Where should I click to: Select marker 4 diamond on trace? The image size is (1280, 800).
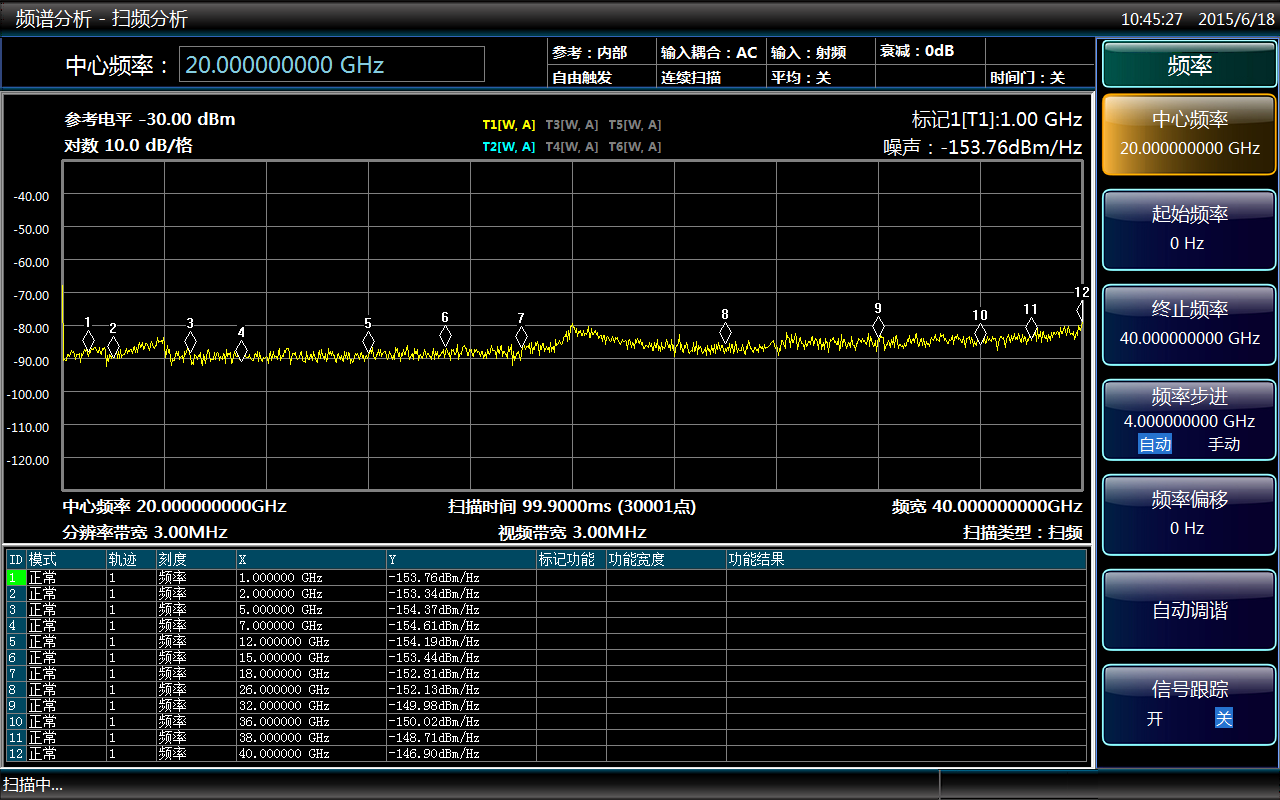pos(241,350)
